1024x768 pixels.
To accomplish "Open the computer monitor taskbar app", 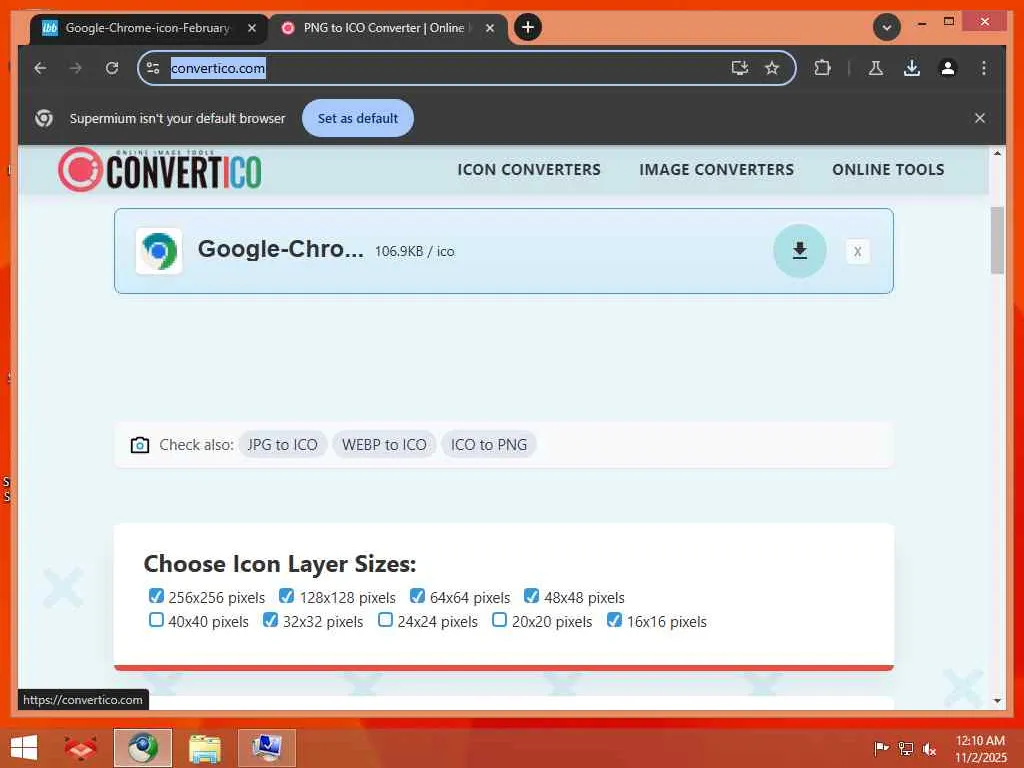I will click(x=266, y=748).
